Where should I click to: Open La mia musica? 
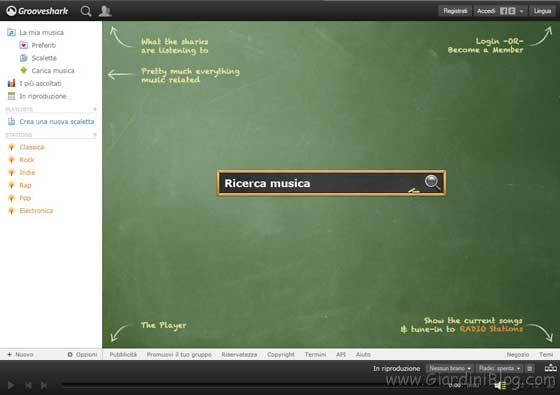(x=41, y=32)
